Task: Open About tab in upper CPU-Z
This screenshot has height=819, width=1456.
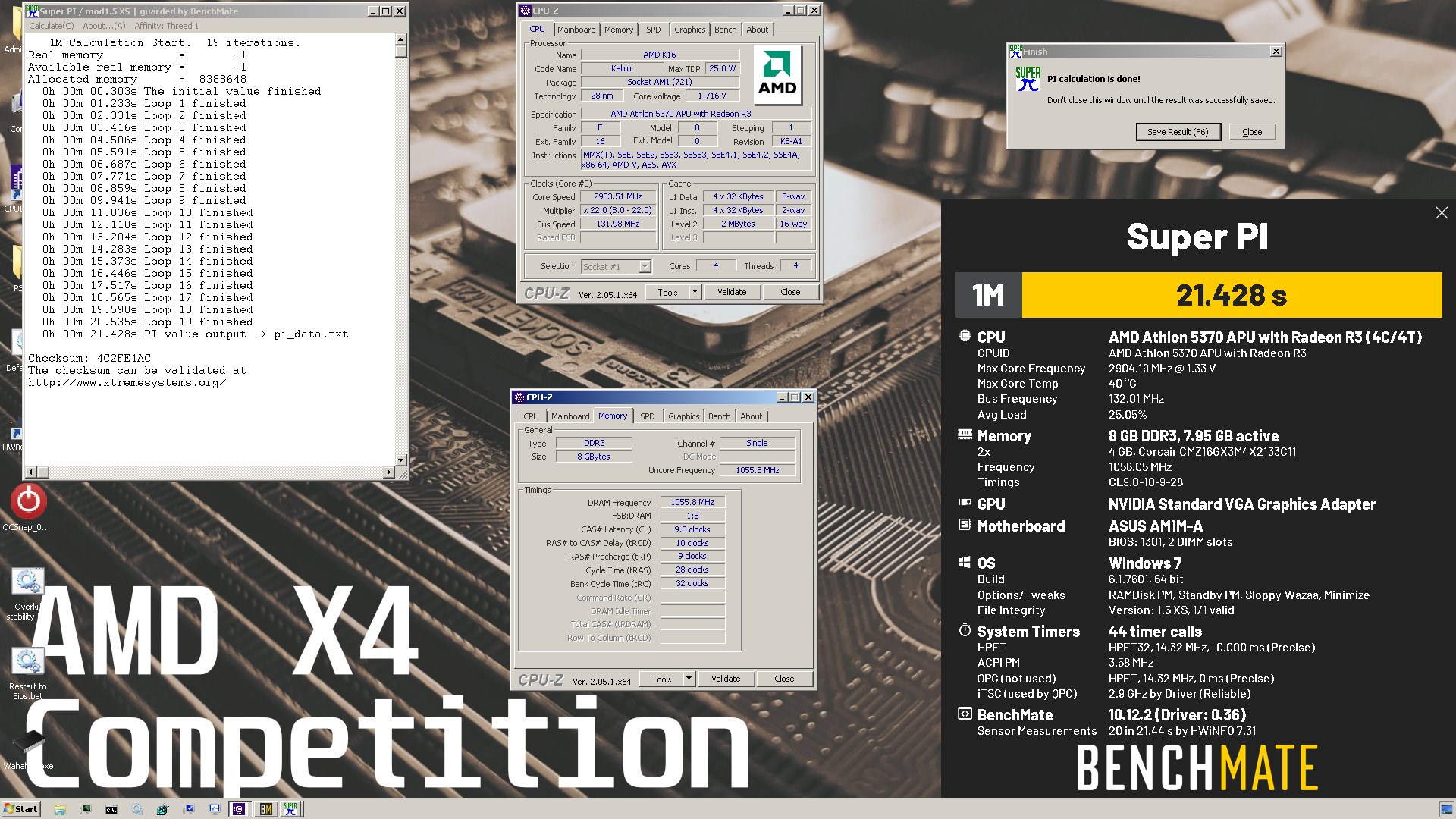Action: coord(758,30)
